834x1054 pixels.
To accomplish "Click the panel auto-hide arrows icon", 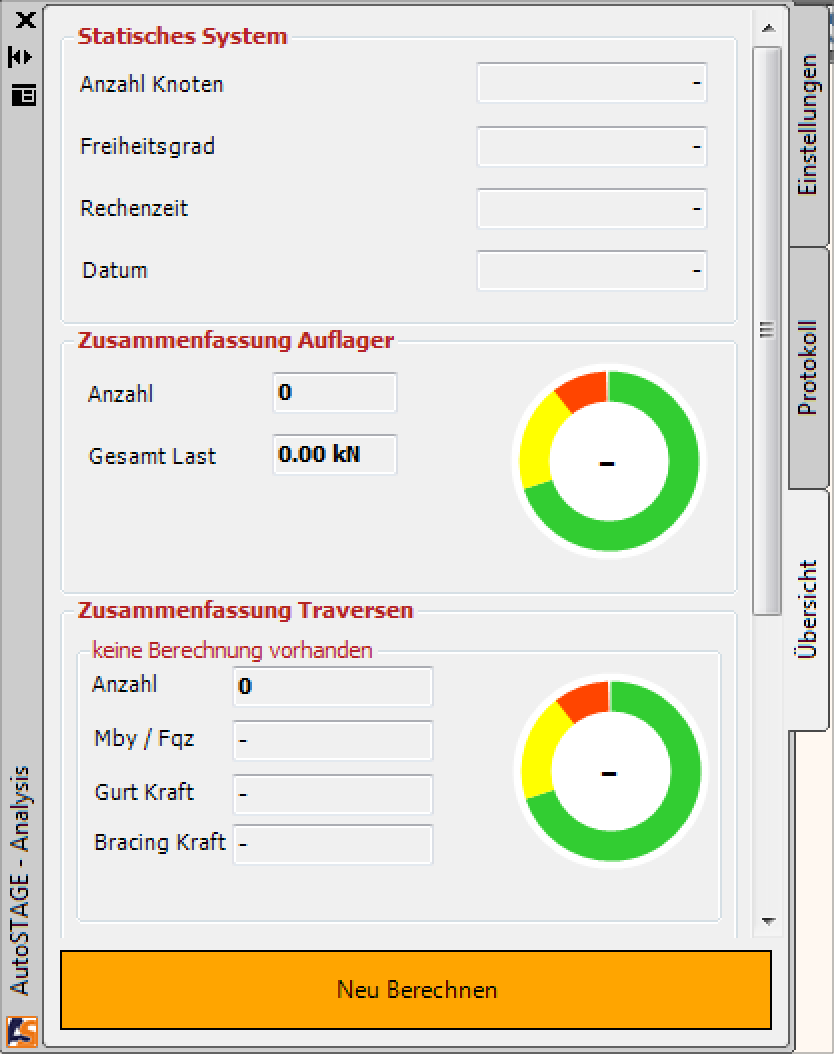I will [23, 57].
